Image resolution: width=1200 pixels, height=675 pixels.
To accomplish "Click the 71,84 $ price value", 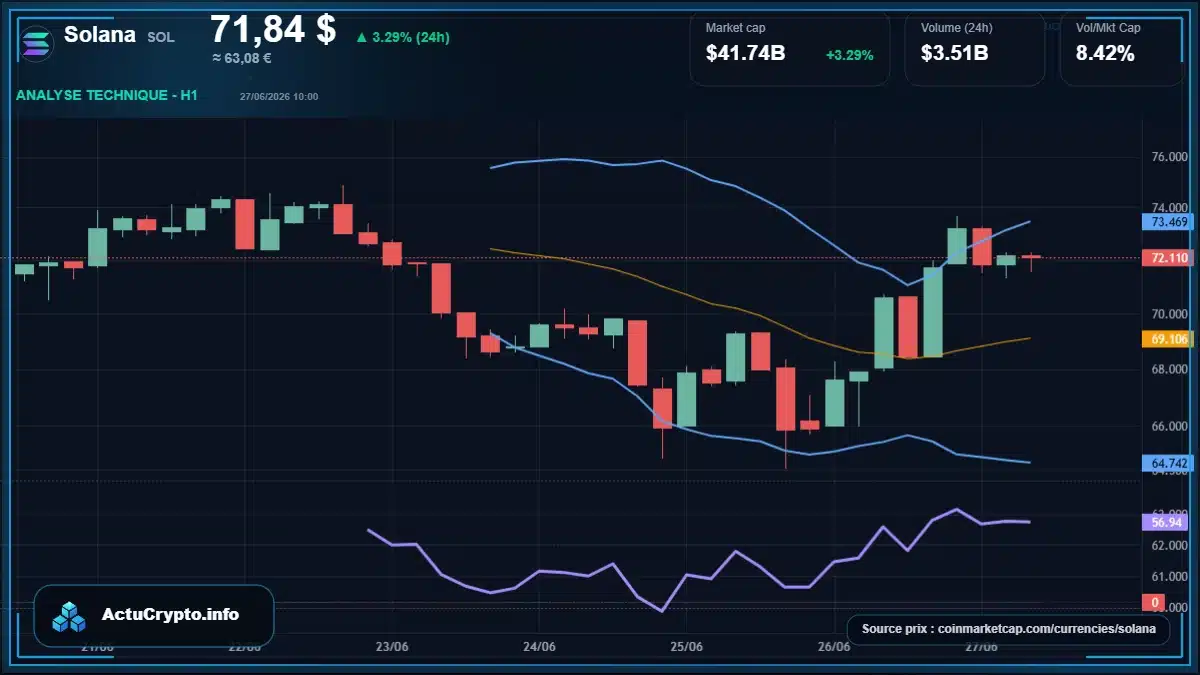I will (x=273, y=29).
